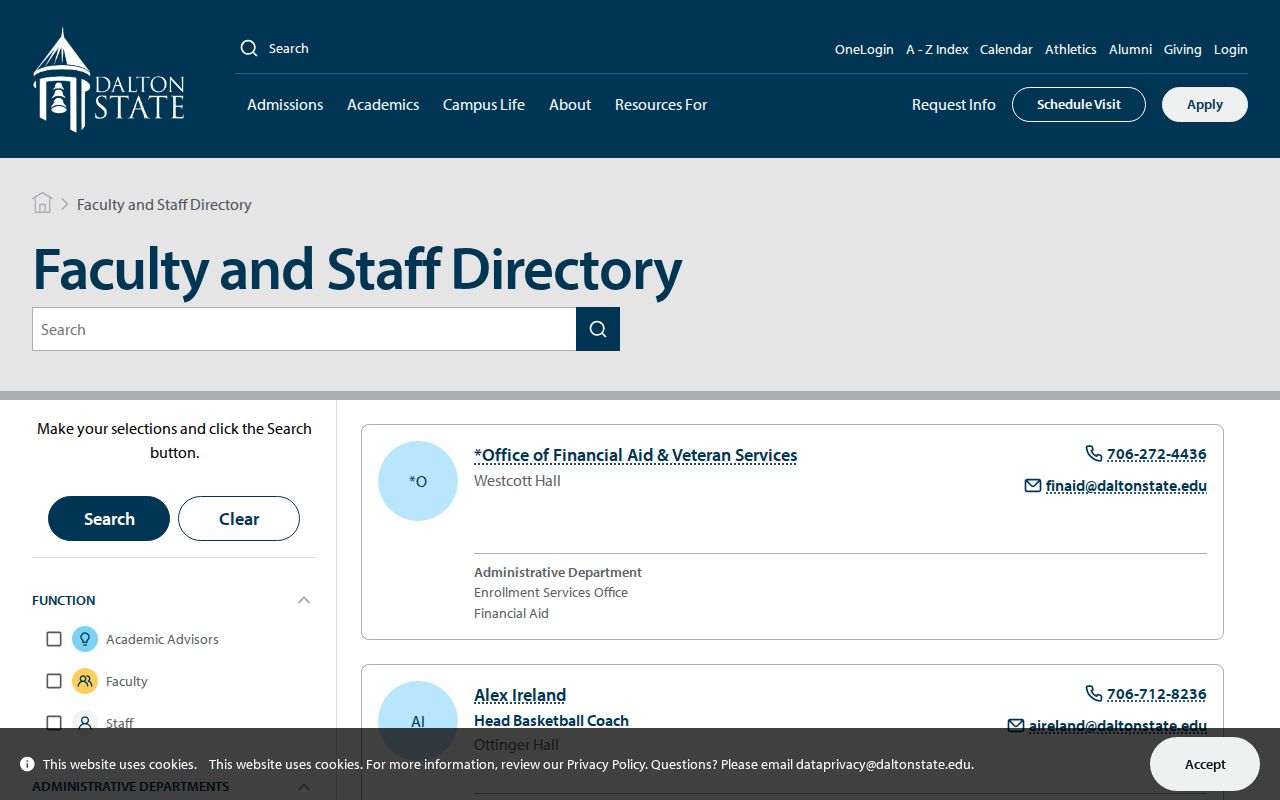Email aireland@daltonstate.edu
Viewport: 1280px width, 800px height.
1118,726
